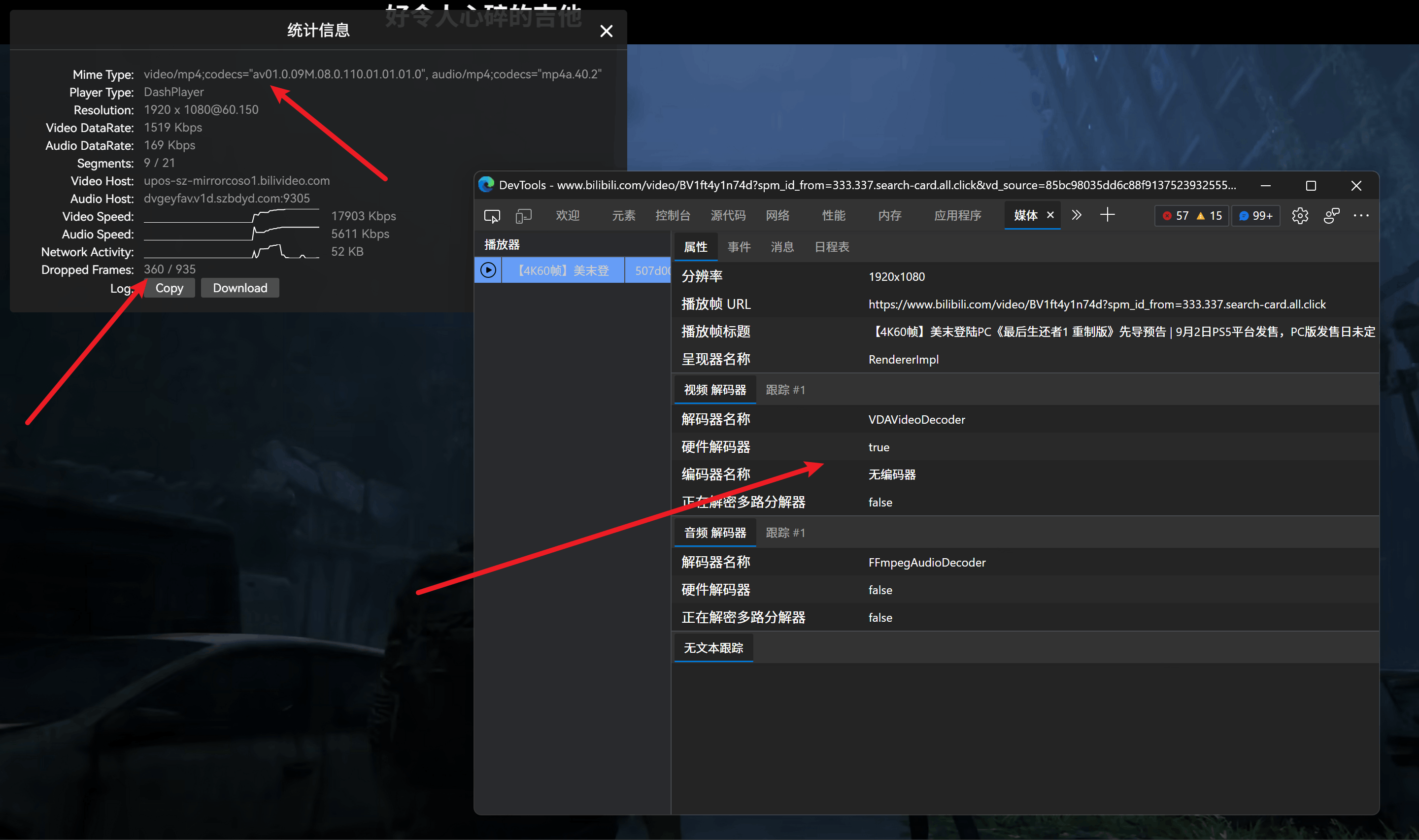Image resolution: width=1419 pixels, height=840 pixels.
Task: Click the 99+ issues badge
Action: coord(1255,216)
